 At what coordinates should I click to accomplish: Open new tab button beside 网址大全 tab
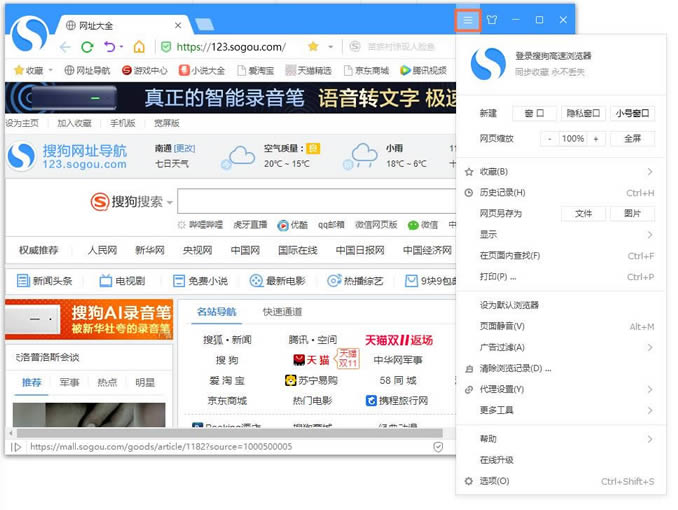[204, 25]
